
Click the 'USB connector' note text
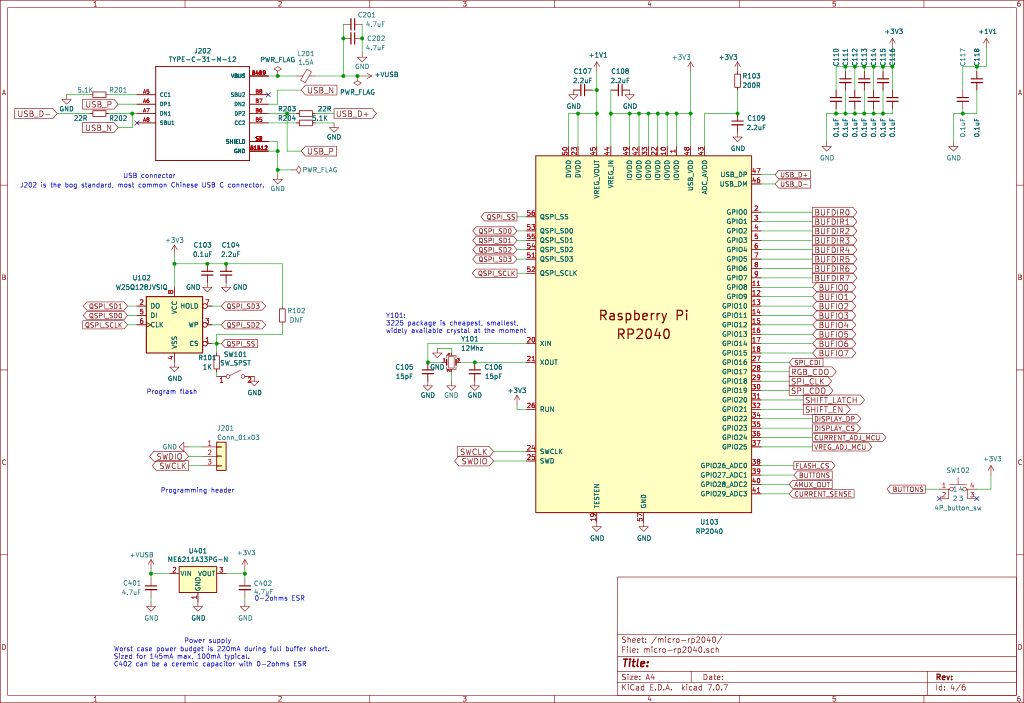pyautogui.click(x=150, y=176)
